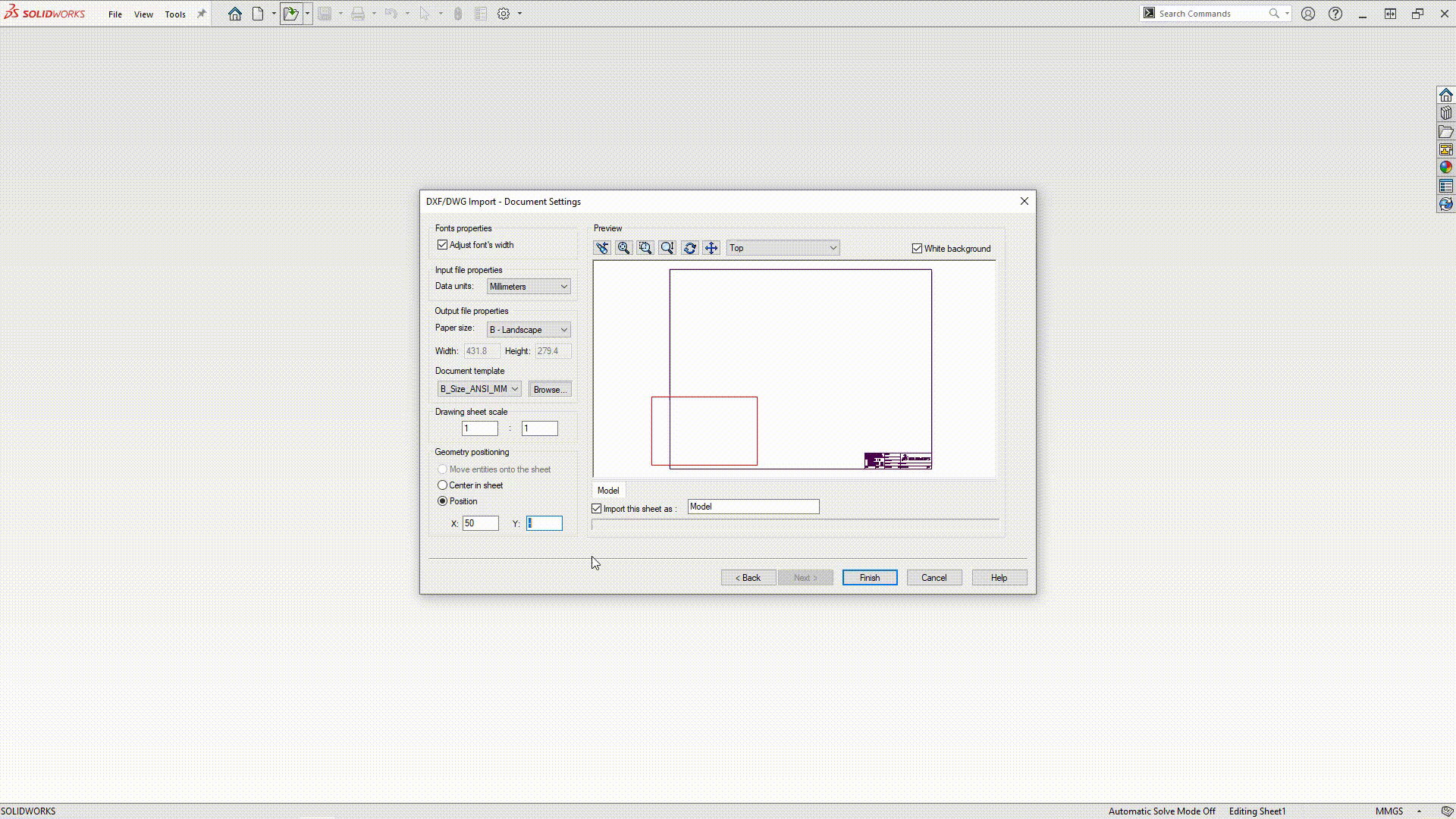1456x819 pixels.
Task: Expand the Paper size dropdown
Action: 529,330
